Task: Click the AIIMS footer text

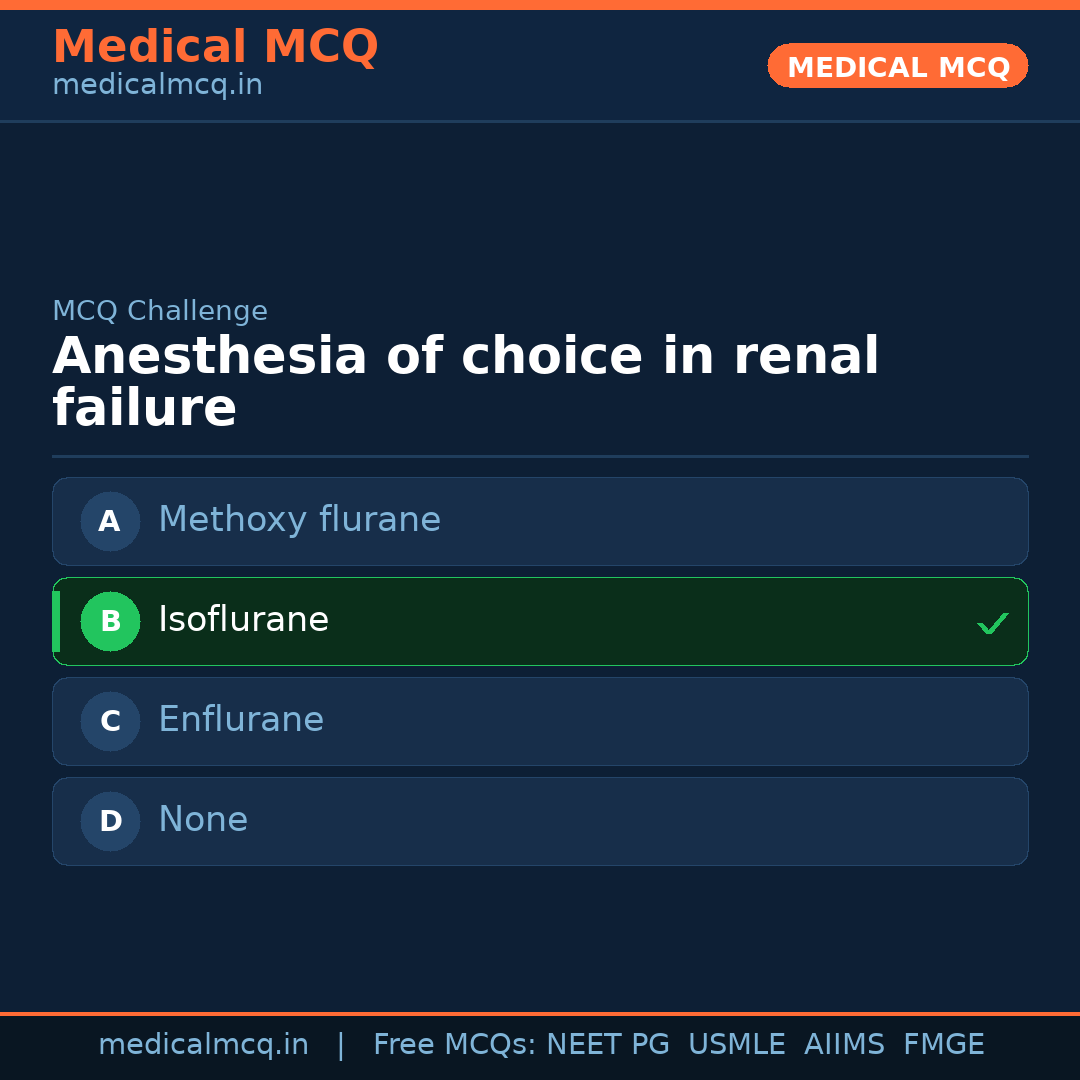Action: click(844, 1045)
